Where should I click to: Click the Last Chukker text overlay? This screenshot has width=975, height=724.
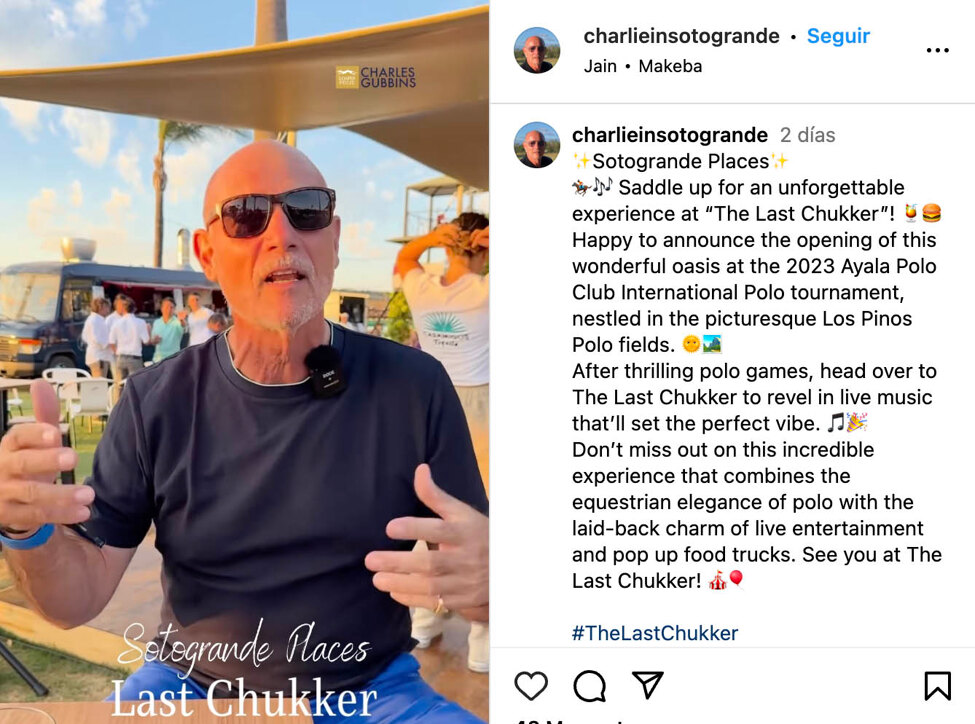(244, 698)
